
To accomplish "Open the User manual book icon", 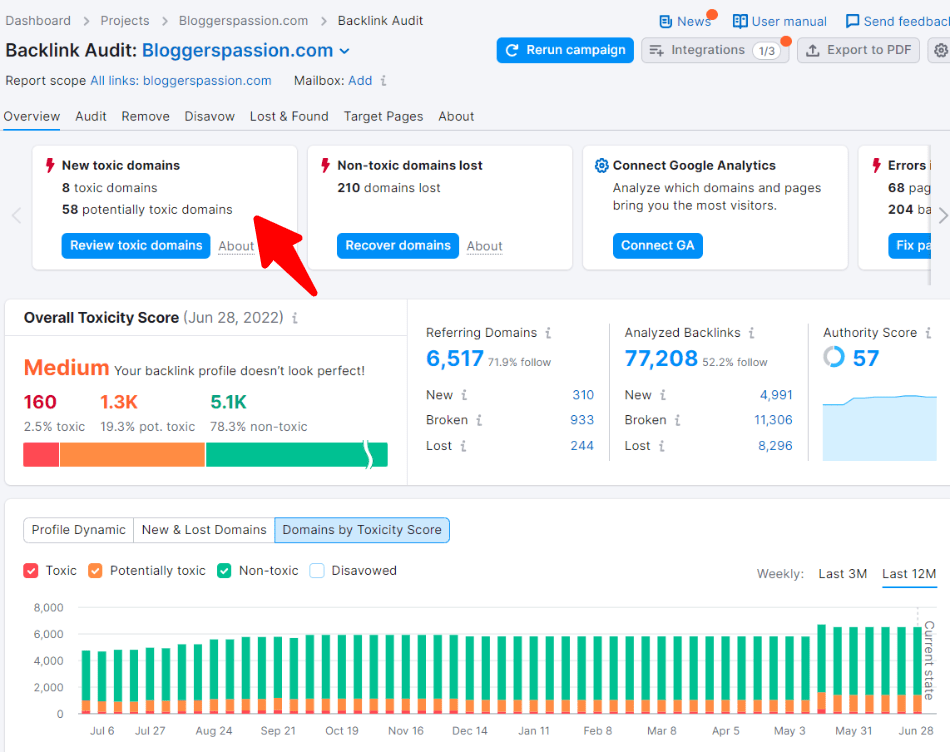I will click(x=740, y=21).
